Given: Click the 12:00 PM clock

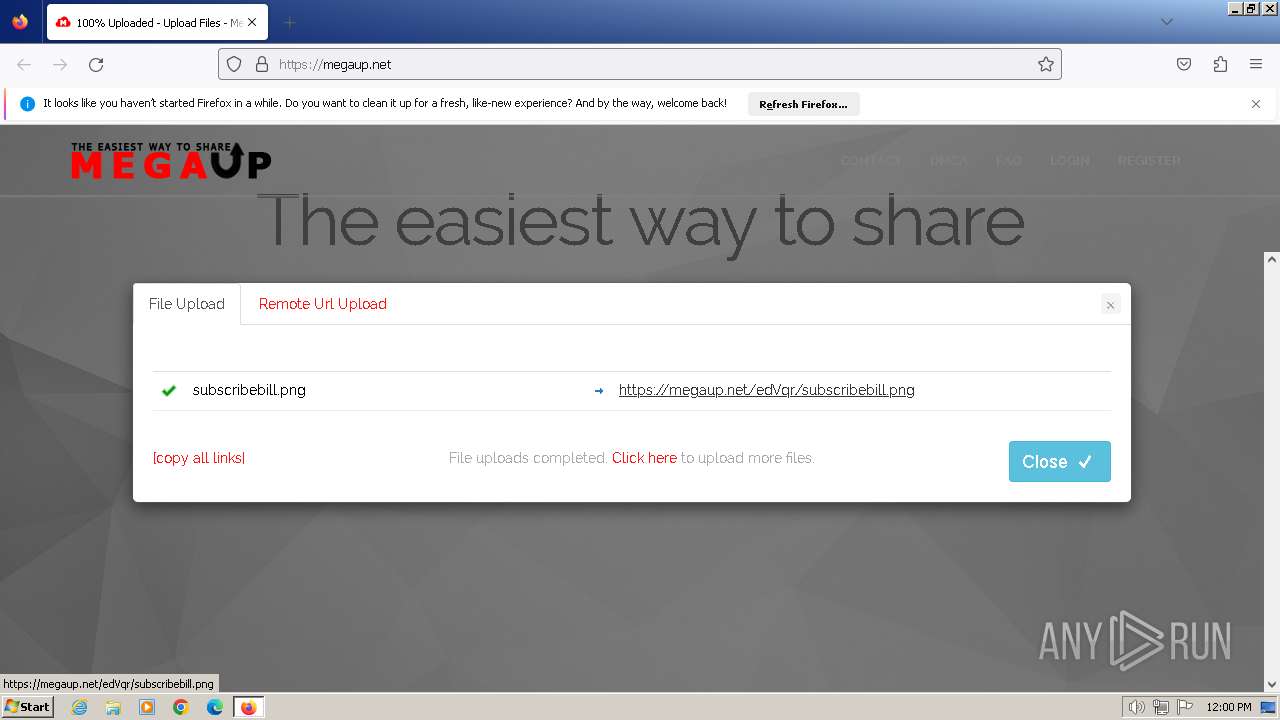Looking at the screenshot, I should coord(1229,707).
